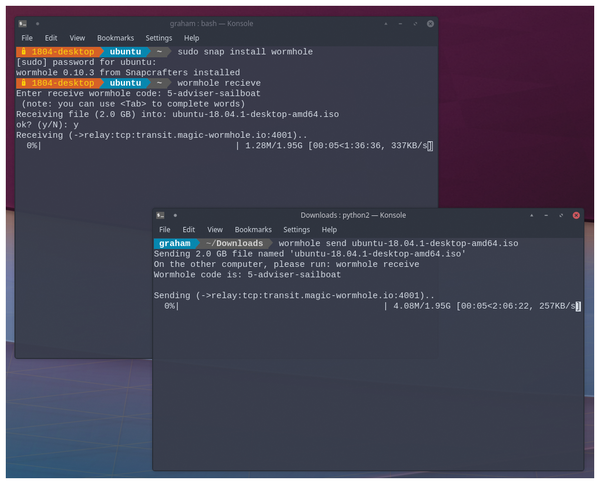Click receive progress '1.28M/1.95G' status text
600x484 pixels.
click(x=274, y=145)
